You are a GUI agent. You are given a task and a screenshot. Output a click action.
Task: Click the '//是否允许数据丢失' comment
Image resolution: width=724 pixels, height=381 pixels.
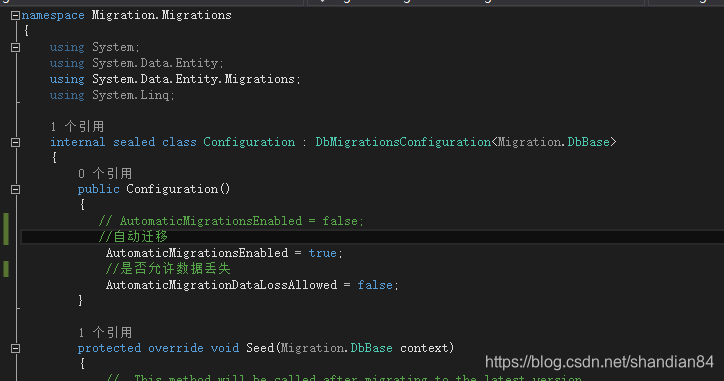pos(168,269)
